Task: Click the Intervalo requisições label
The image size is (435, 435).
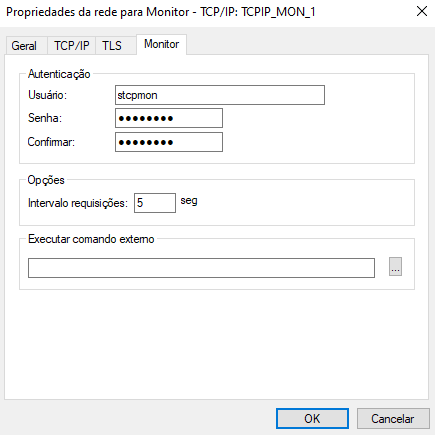Action: [78, 203]
